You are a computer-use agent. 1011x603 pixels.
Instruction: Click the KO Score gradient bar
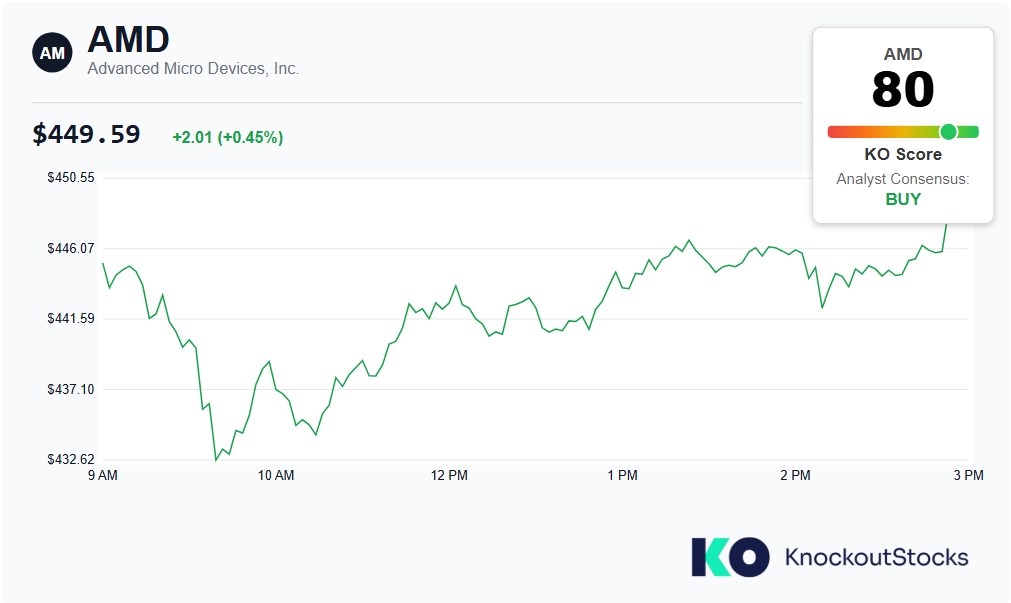click(x=903, y=132)
